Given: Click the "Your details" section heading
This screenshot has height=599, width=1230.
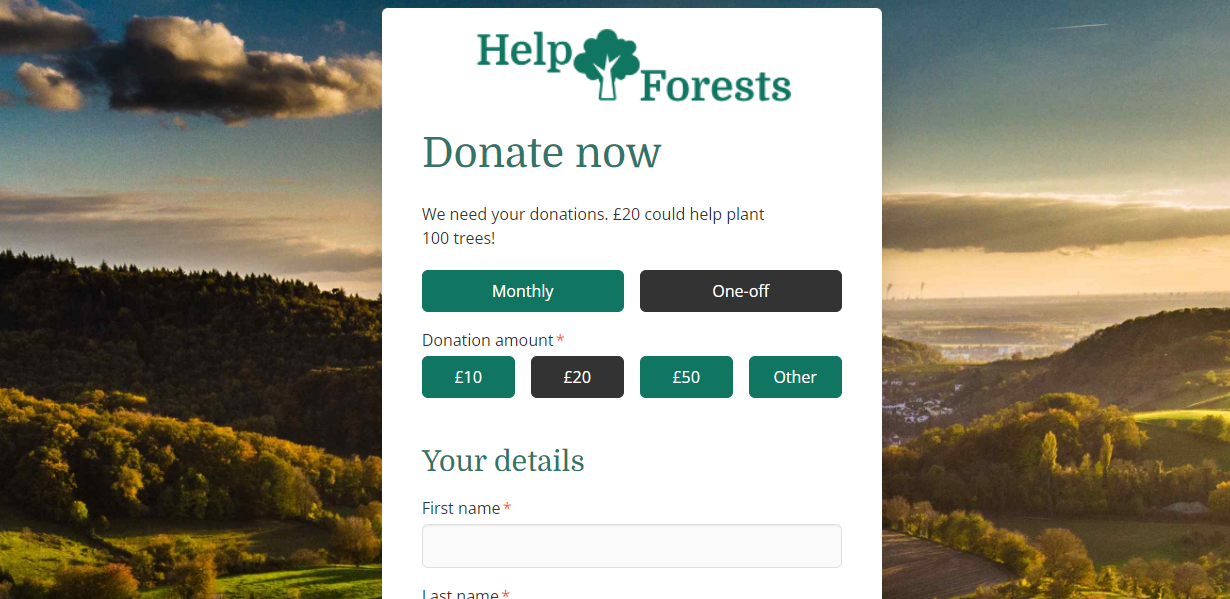Looking at the screenshot, I should click(503, 461).
